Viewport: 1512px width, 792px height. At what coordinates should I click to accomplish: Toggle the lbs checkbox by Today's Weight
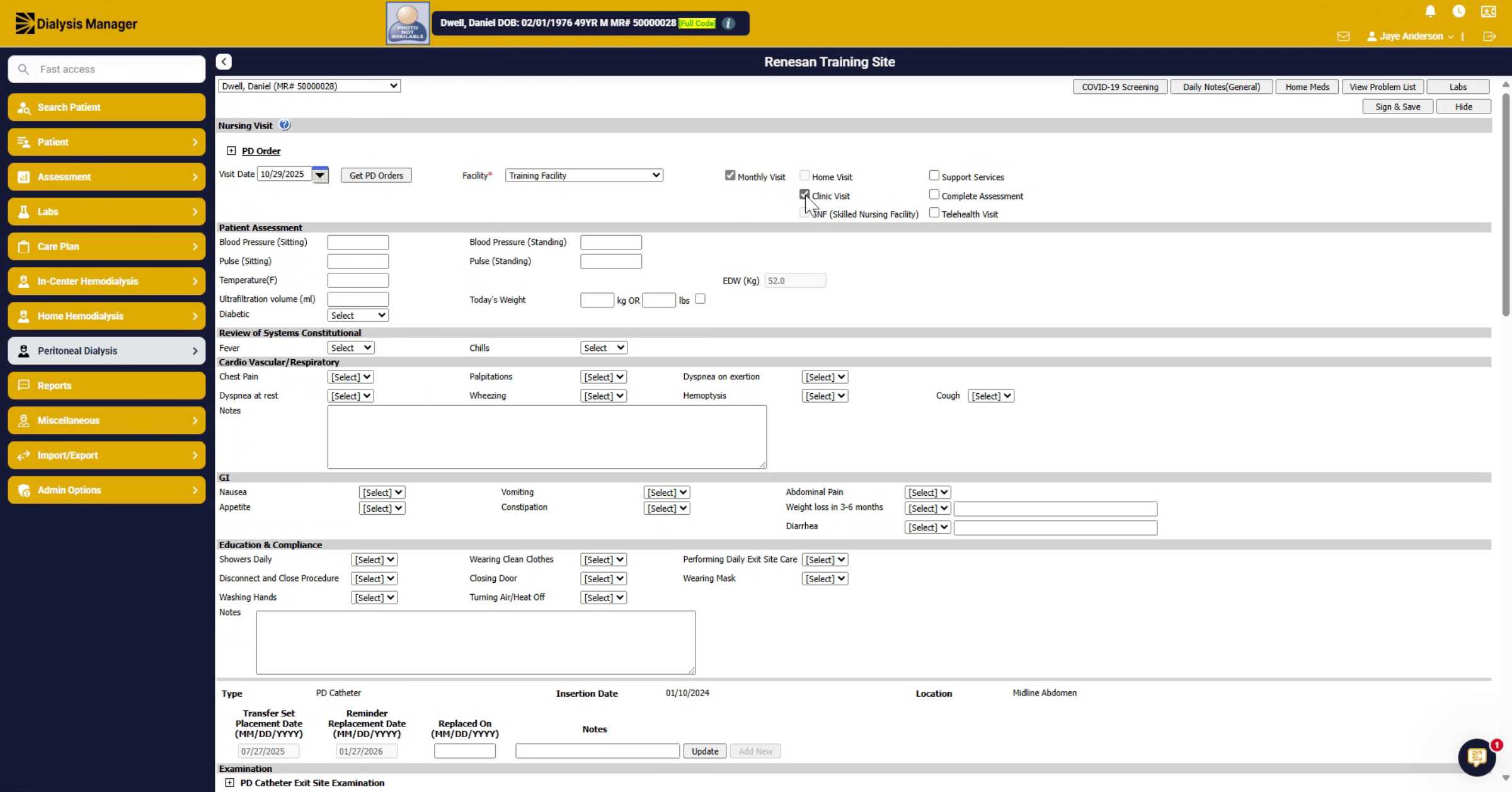pyautogui.click(x=700, y=299)
